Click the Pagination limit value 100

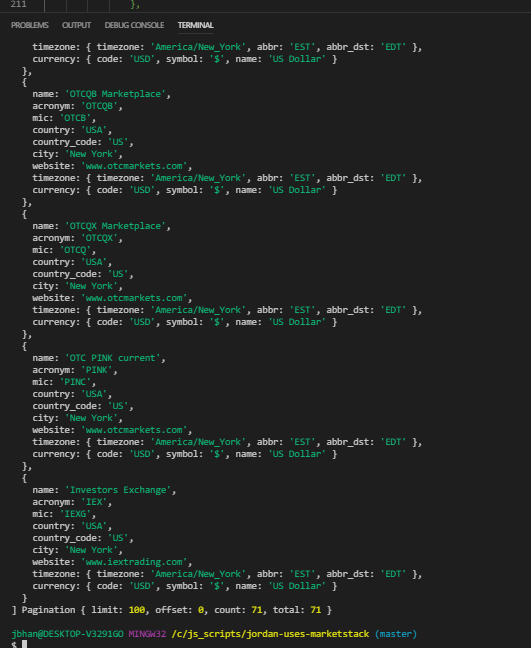137,610
